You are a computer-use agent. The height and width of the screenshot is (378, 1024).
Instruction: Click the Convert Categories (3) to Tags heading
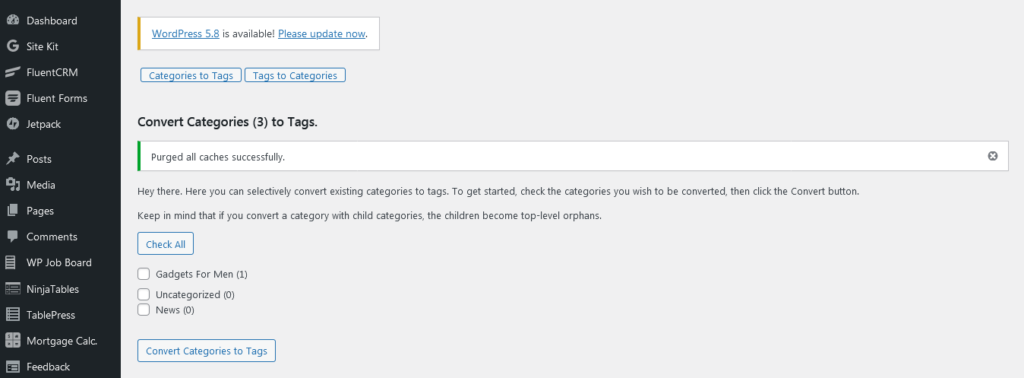(x=227, y=122)
